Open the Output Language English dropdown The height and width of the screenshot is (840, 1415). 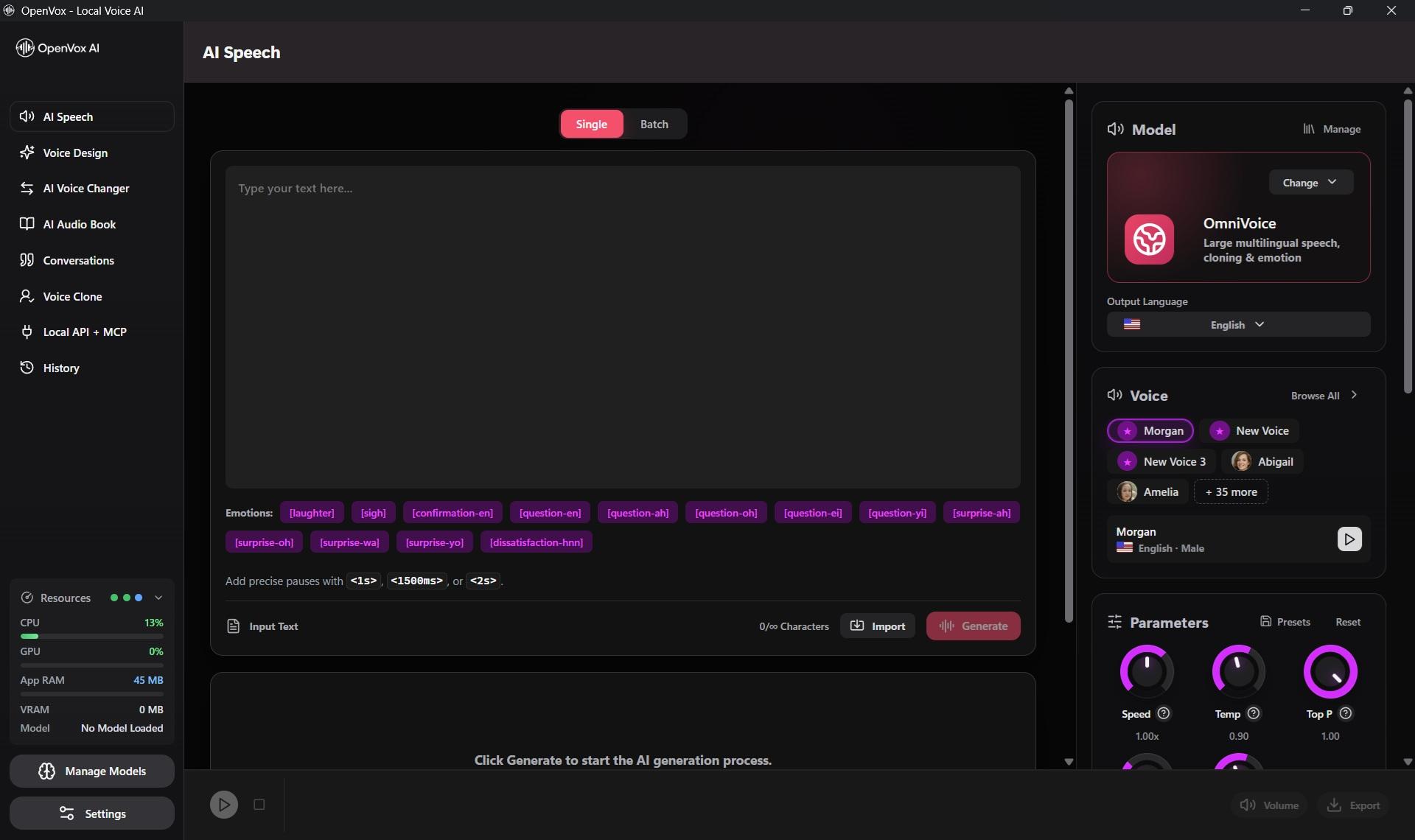click(x=1238, y=324)
